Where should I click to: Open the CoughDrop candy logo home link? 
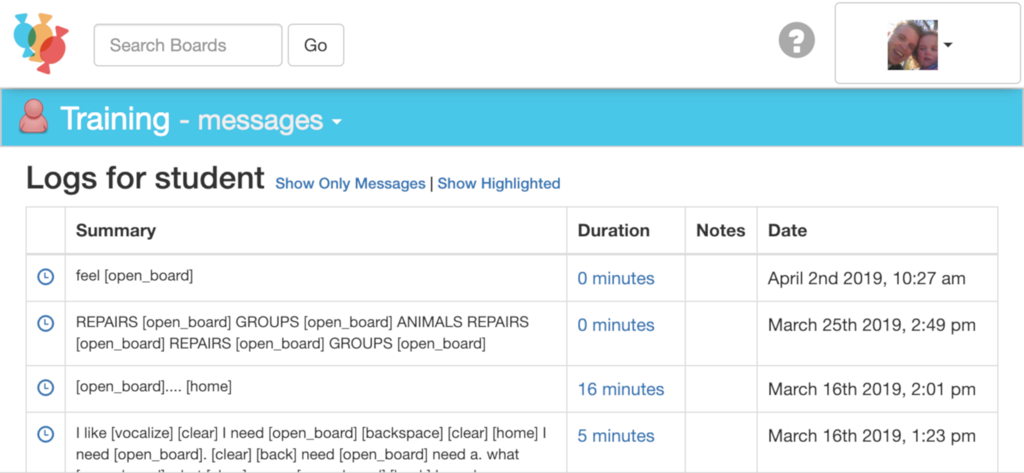point(41,44)
